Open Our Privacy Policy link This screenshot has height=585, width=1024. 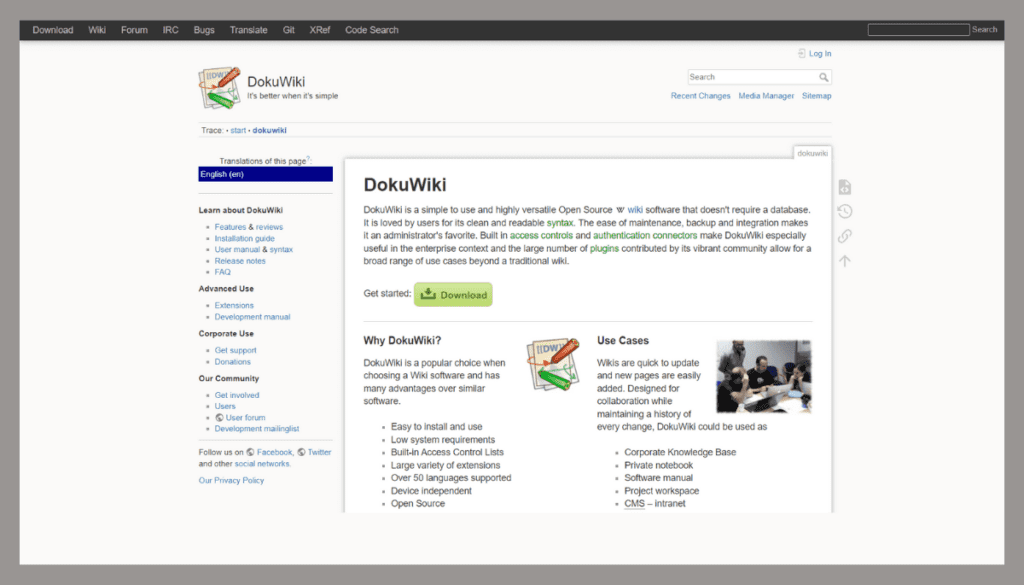point(231,481)
